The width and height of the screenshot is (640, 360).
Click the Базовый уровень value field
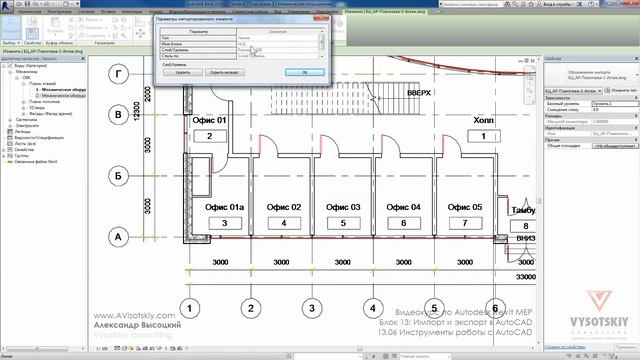pyautogui.click(x=615, y=104)
